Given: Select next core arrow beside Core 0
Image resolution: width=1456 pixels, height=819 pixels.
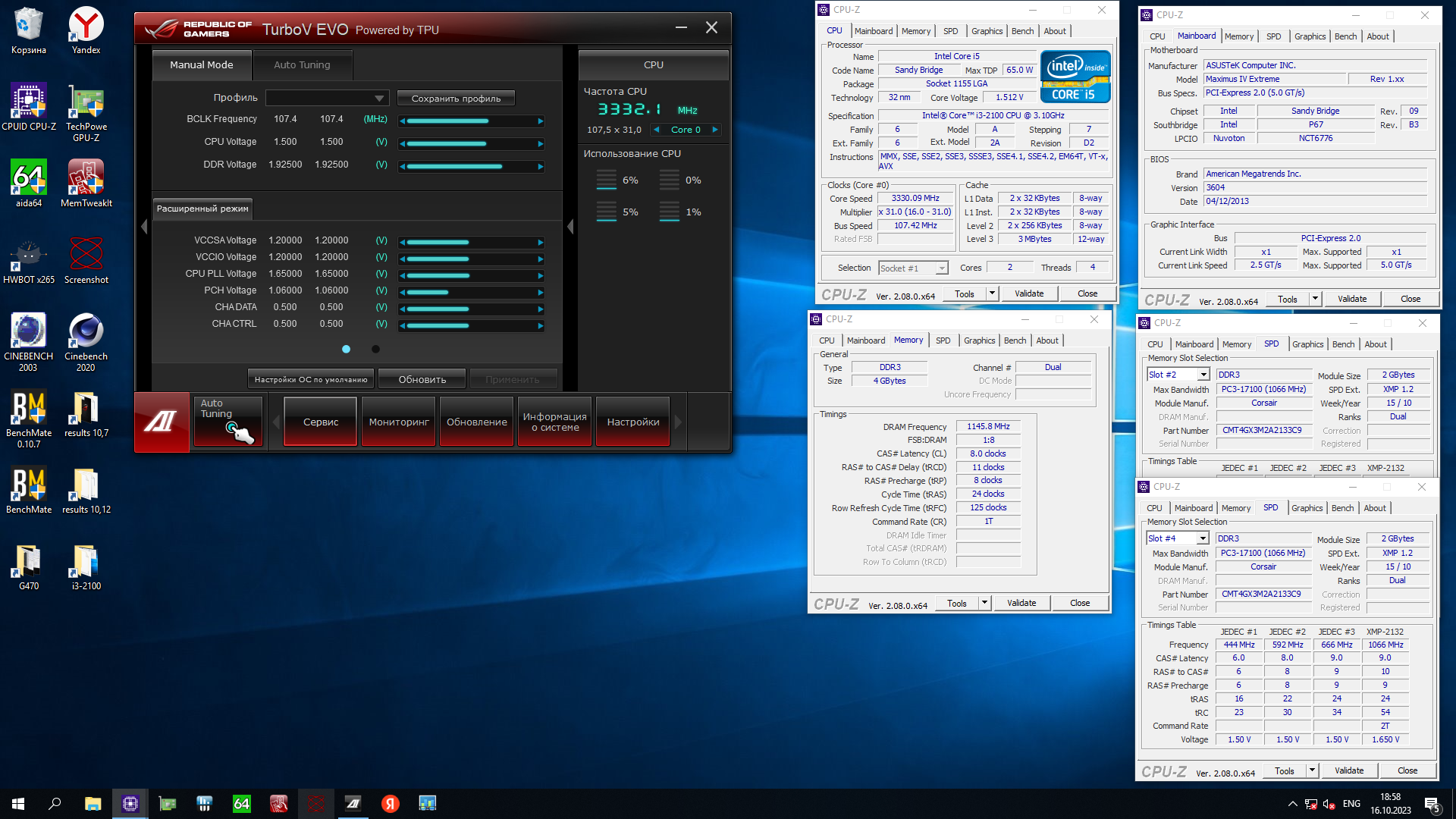Looking at the screenshot, I should tap(714, 130).
